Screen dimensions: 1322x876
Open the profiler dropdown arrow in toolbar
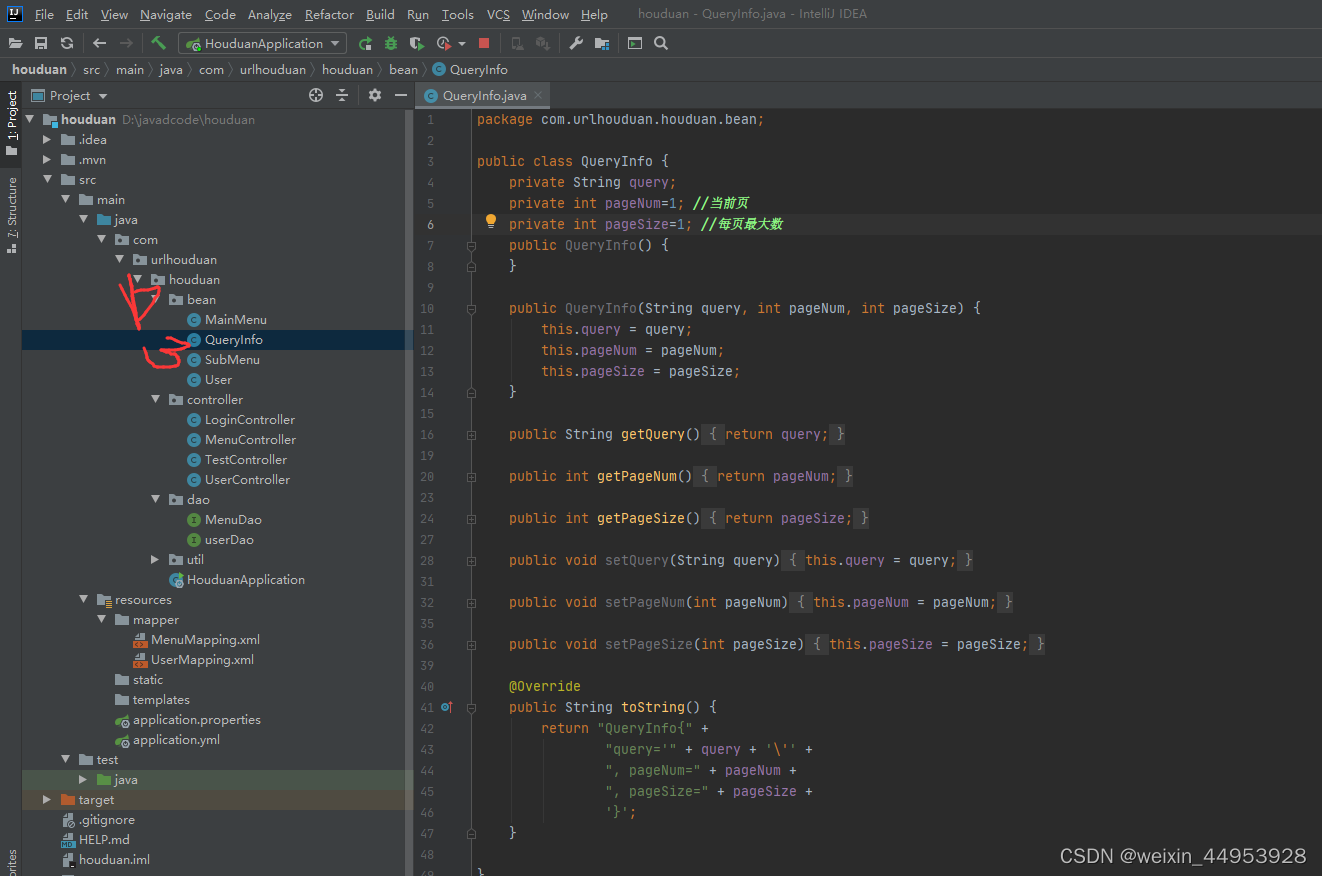[x=462, y=43]
